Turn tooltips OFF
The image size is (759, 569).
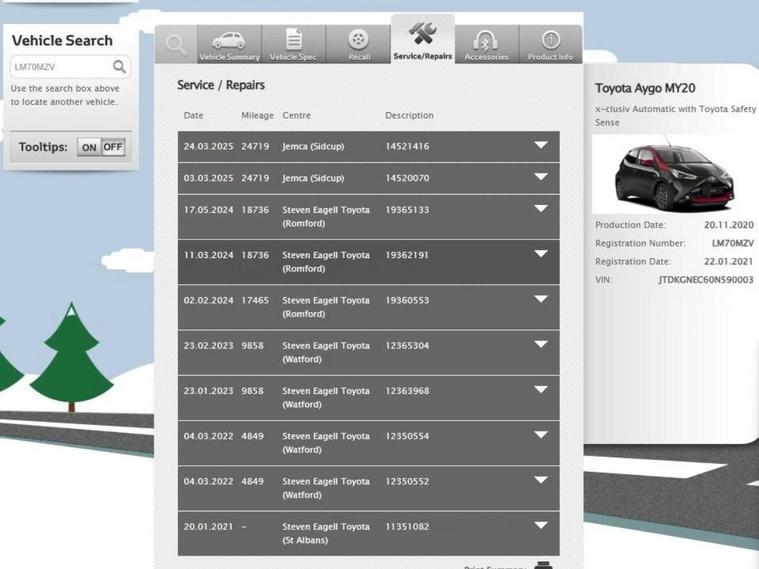pyautogui.click(x=113, y=147)
